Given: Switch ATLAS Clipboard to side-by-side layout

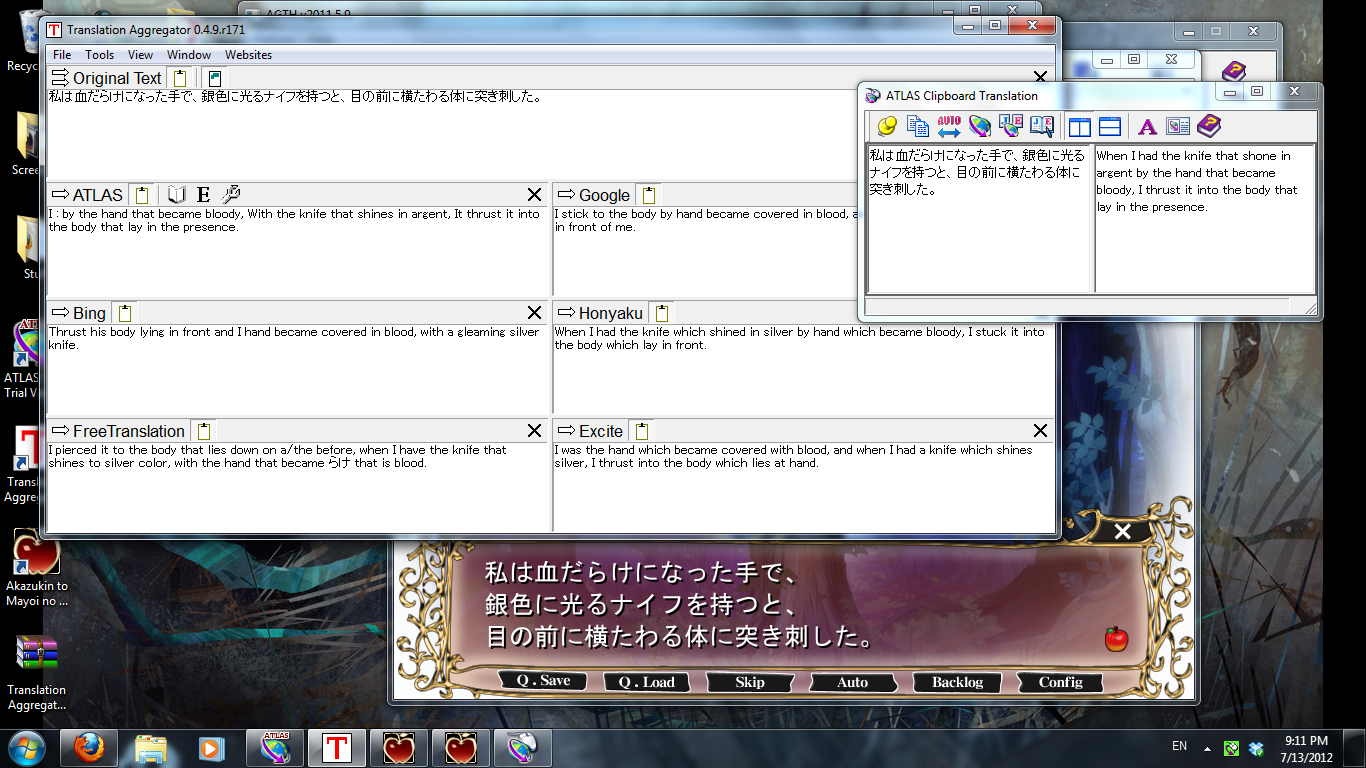Looking at the screenshot, I should [x=1079, y=126].
